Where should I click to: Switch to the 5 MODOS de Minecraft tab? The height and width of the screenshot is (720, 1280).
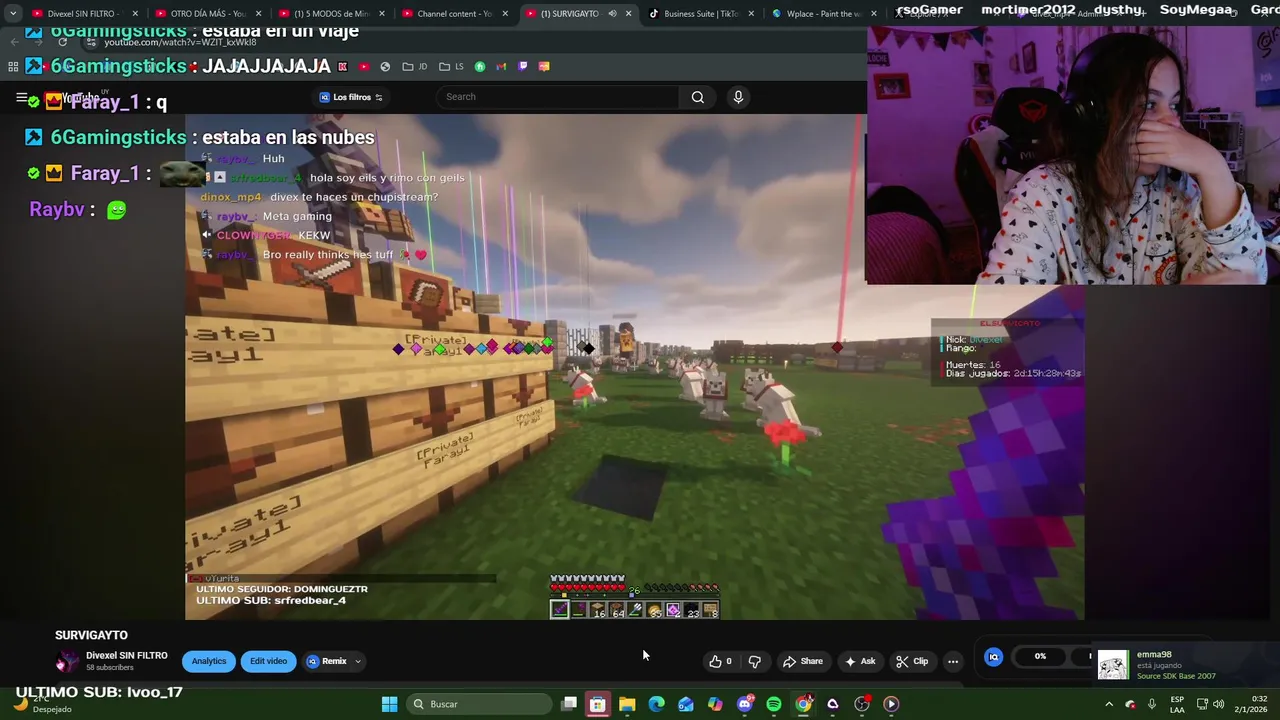[x=330, y=14]
